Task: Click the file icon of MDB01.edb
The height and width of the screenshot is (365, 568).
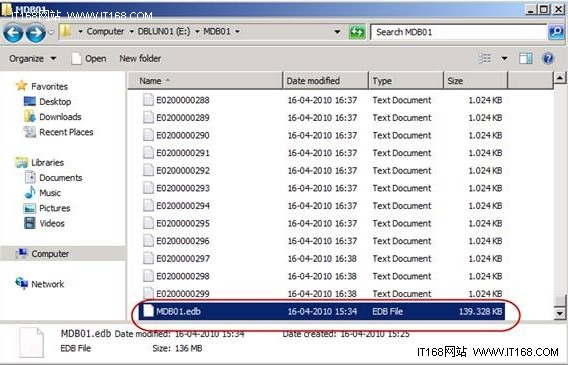Action: click(148, 311)
